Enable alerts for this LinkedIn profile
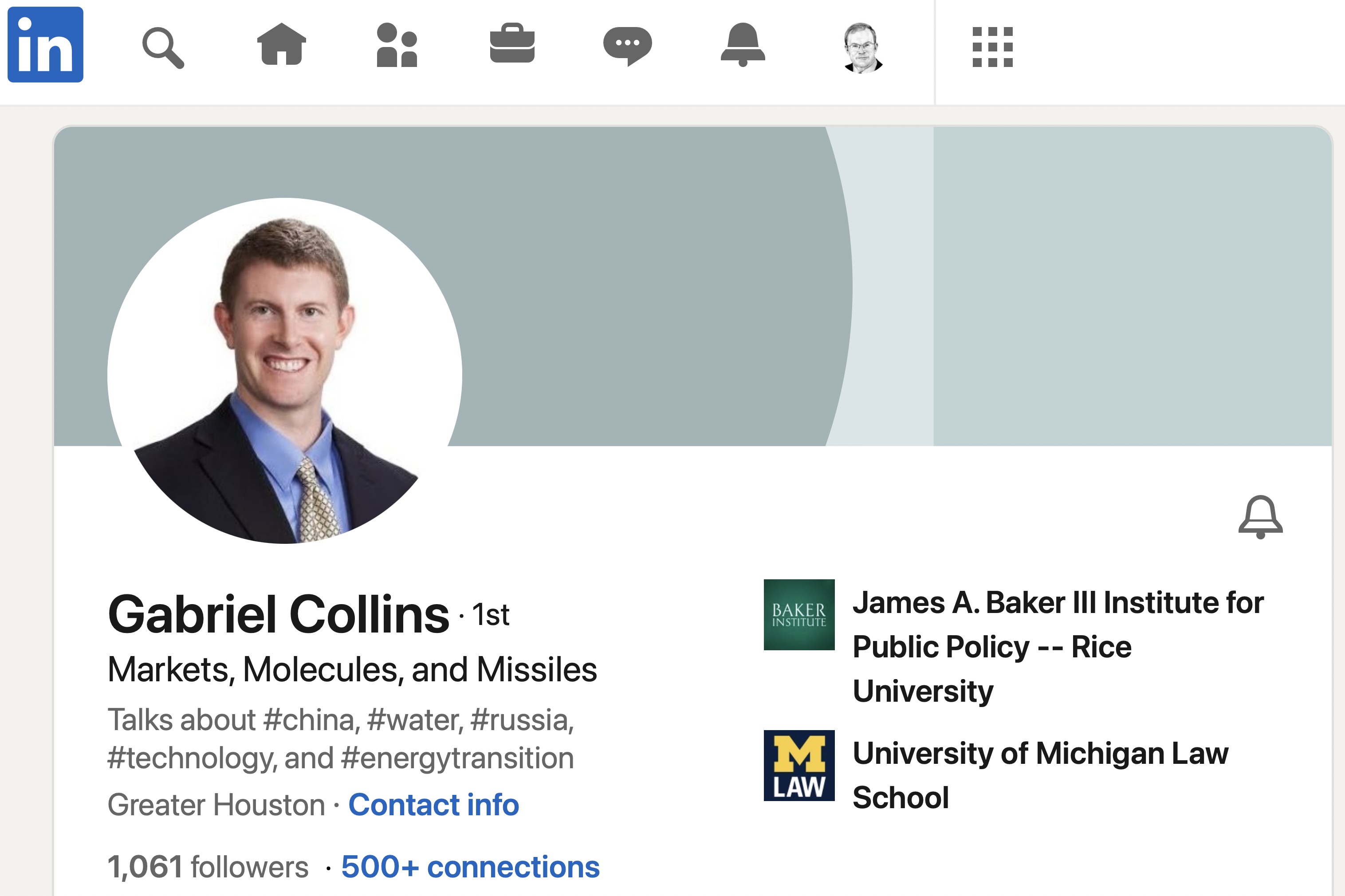The width and height of the screenshot is (1345, 896). coord(1257,518)
